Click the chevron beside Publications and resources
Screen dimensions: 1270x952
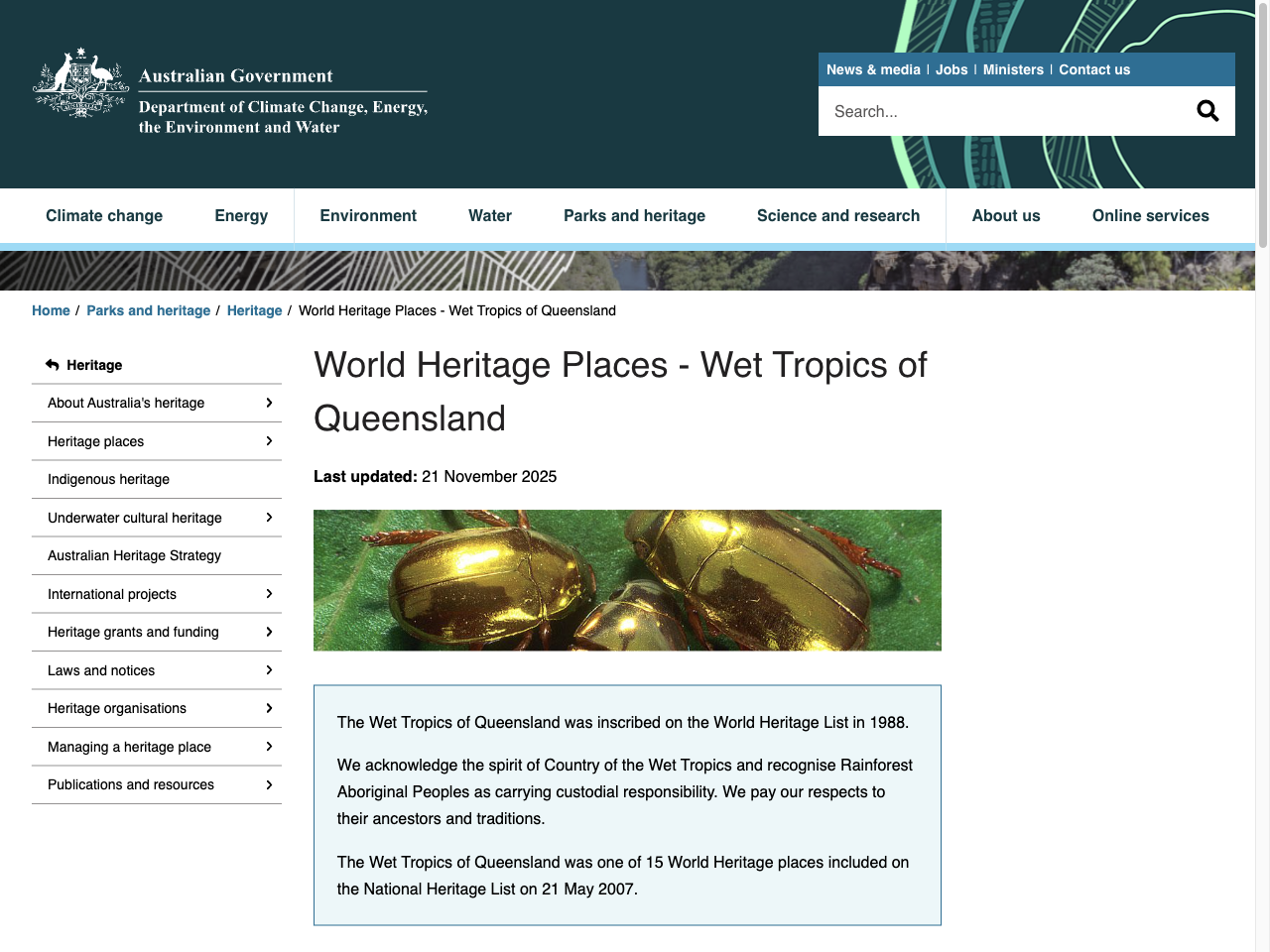click(269, 784)
